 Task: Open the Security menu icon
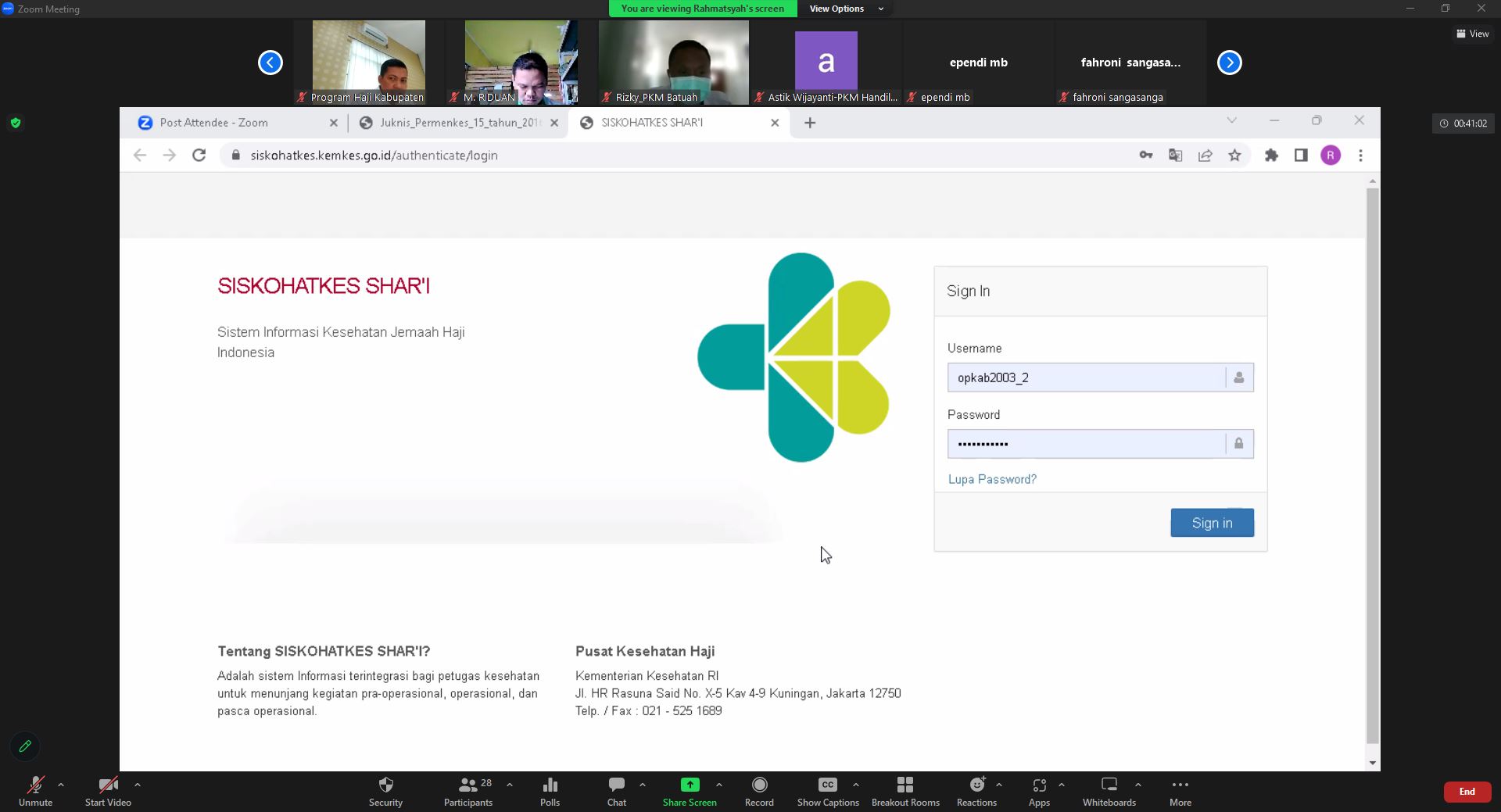click(x=385, y=785)
